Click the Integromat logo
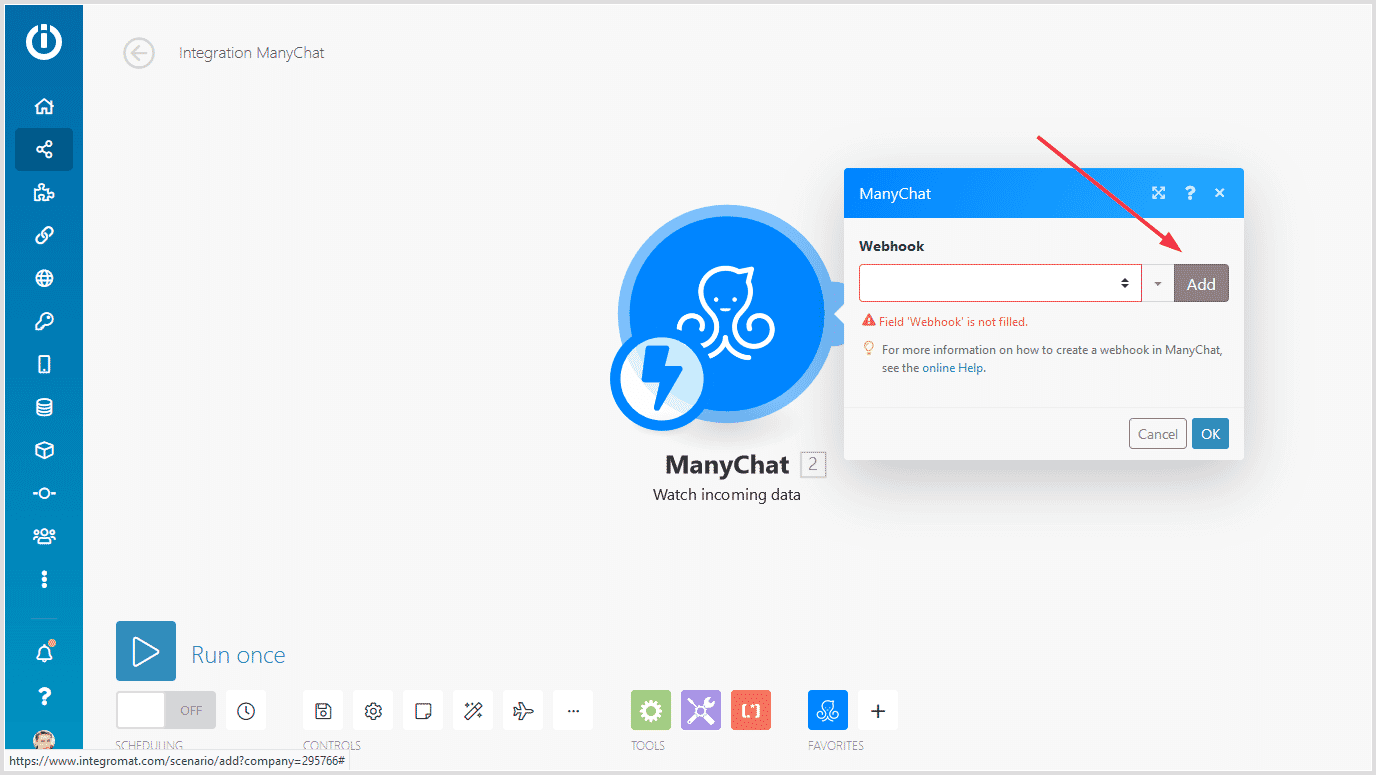Image resolution: width=1376 pixels, height=775 pixels. point(44,42)
